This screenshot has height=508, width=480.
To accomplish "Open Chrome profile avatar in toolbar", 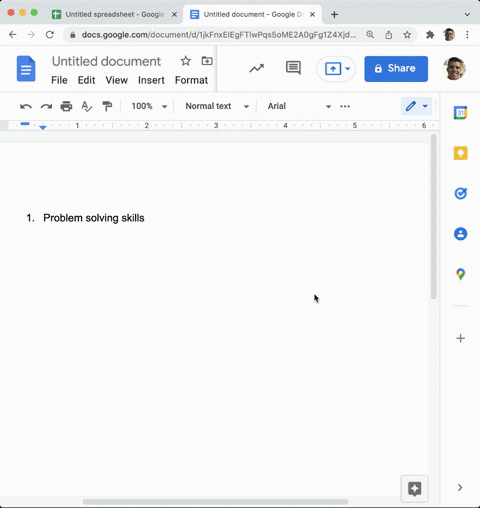I will point(449,35).
